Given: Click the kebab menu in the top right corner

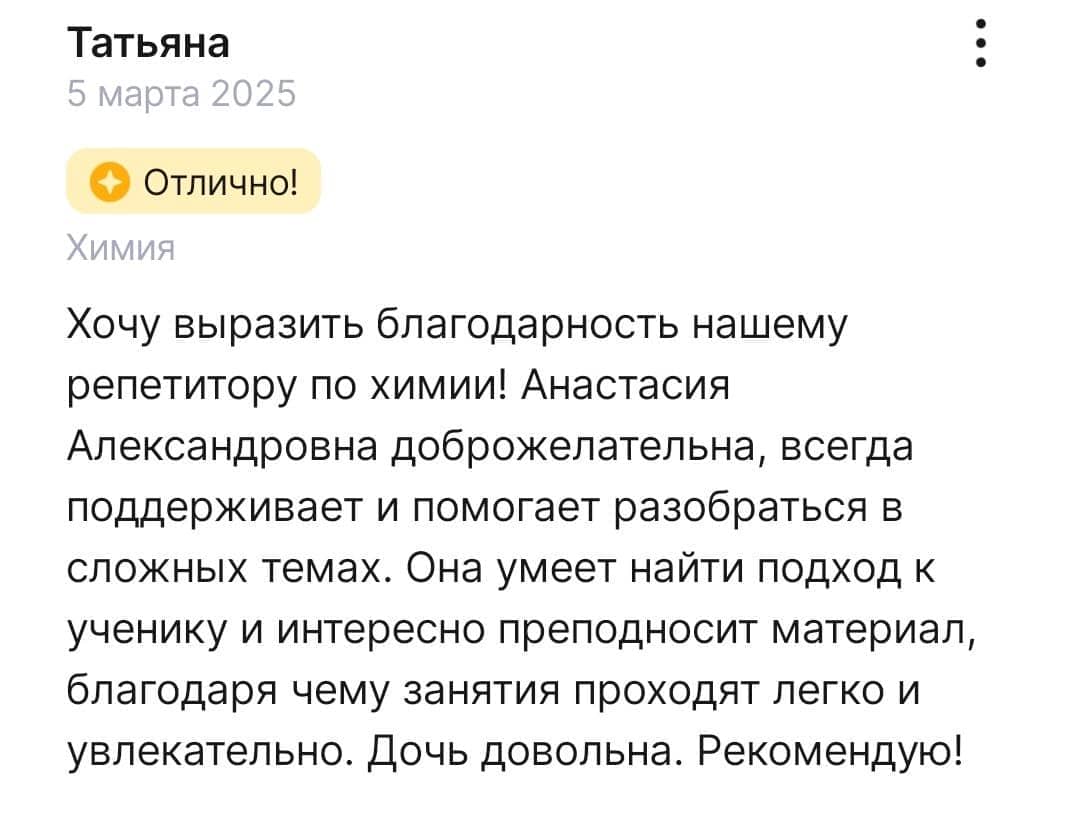Looking at the screenshot, I should [983, 43].
